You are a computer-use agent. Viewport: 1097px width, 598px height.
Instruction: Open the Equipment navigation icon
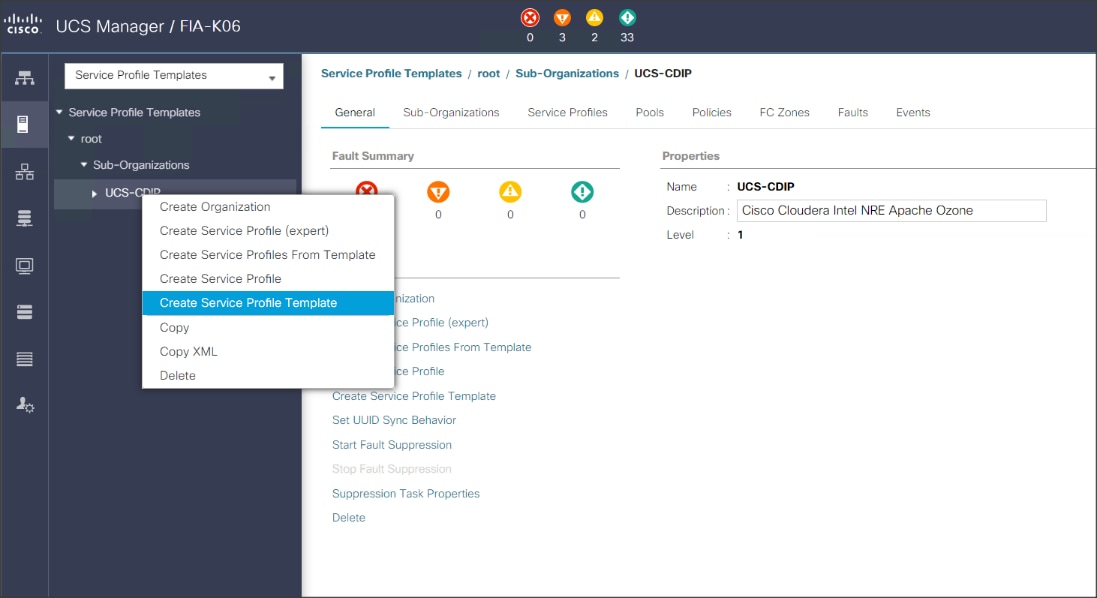(25, 75)
